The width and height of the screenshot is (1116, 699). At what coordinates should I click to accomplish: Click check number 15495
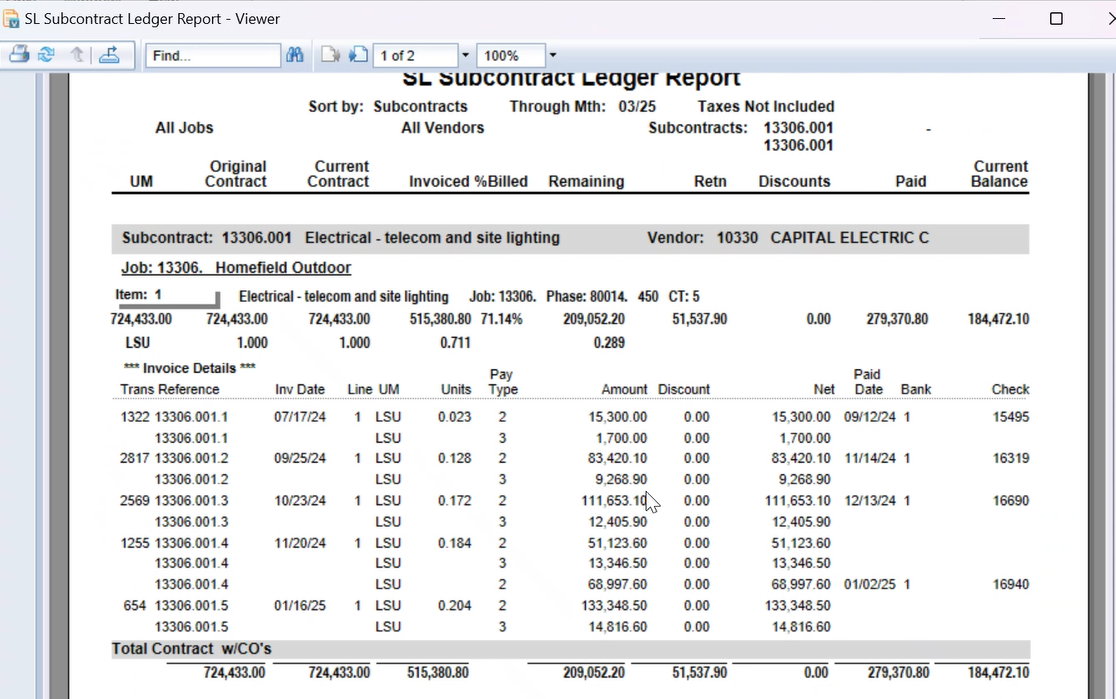tap(1011, 417)
